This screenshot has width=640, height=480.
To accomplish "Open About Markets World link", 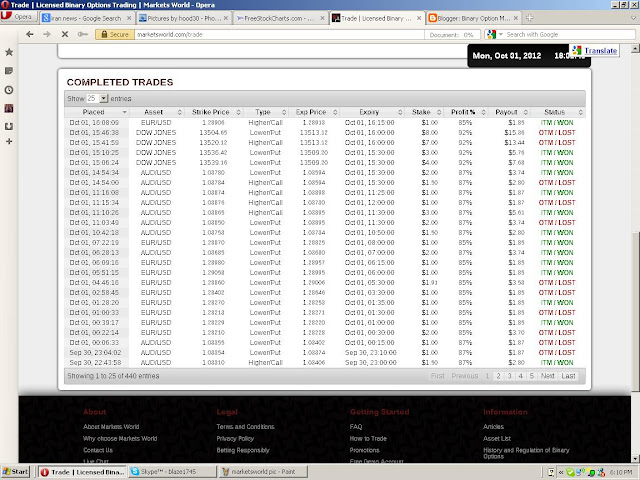I will tap(111, 427).
